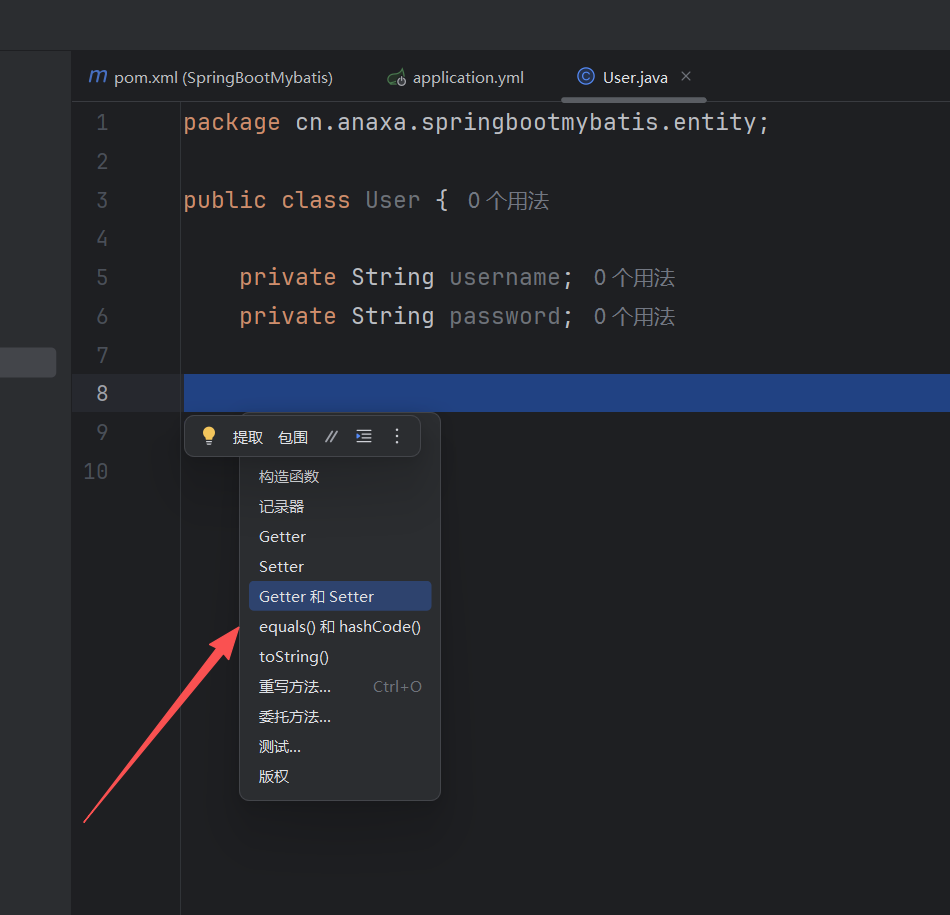This screenshot has width=950, height=915.
Task: Close the User.java tab
Action: tap(686, 76)
